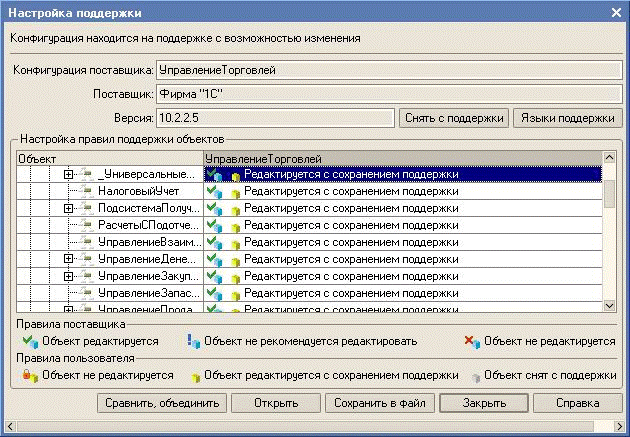
Task: Click the yellow cube 'редактируется с сохранением поддержки' legend icon
Action: (194, 376)
